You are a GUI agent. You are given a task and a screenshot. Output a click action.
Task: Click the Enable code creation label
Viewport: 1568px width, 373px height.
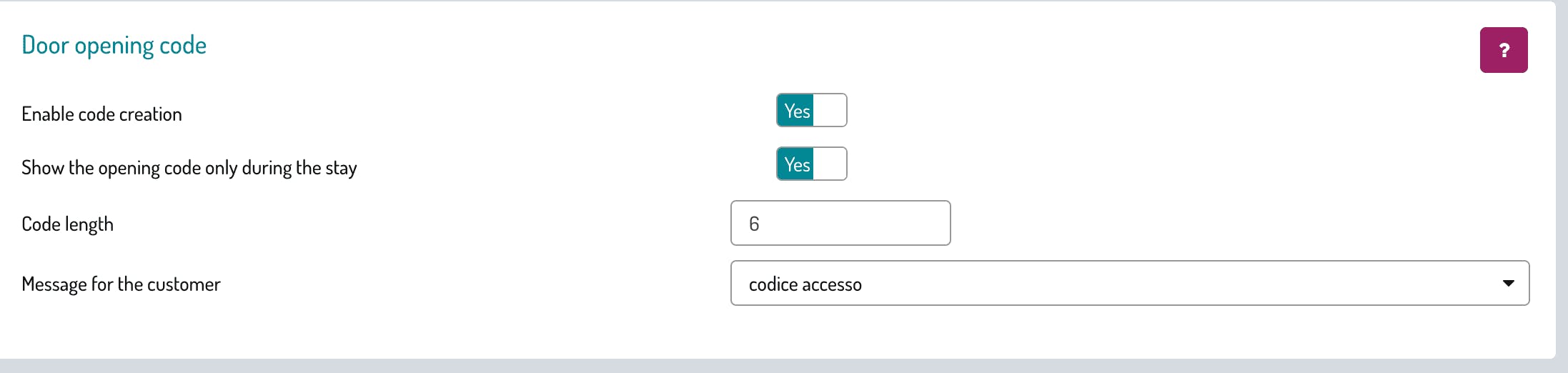point(101,114)
